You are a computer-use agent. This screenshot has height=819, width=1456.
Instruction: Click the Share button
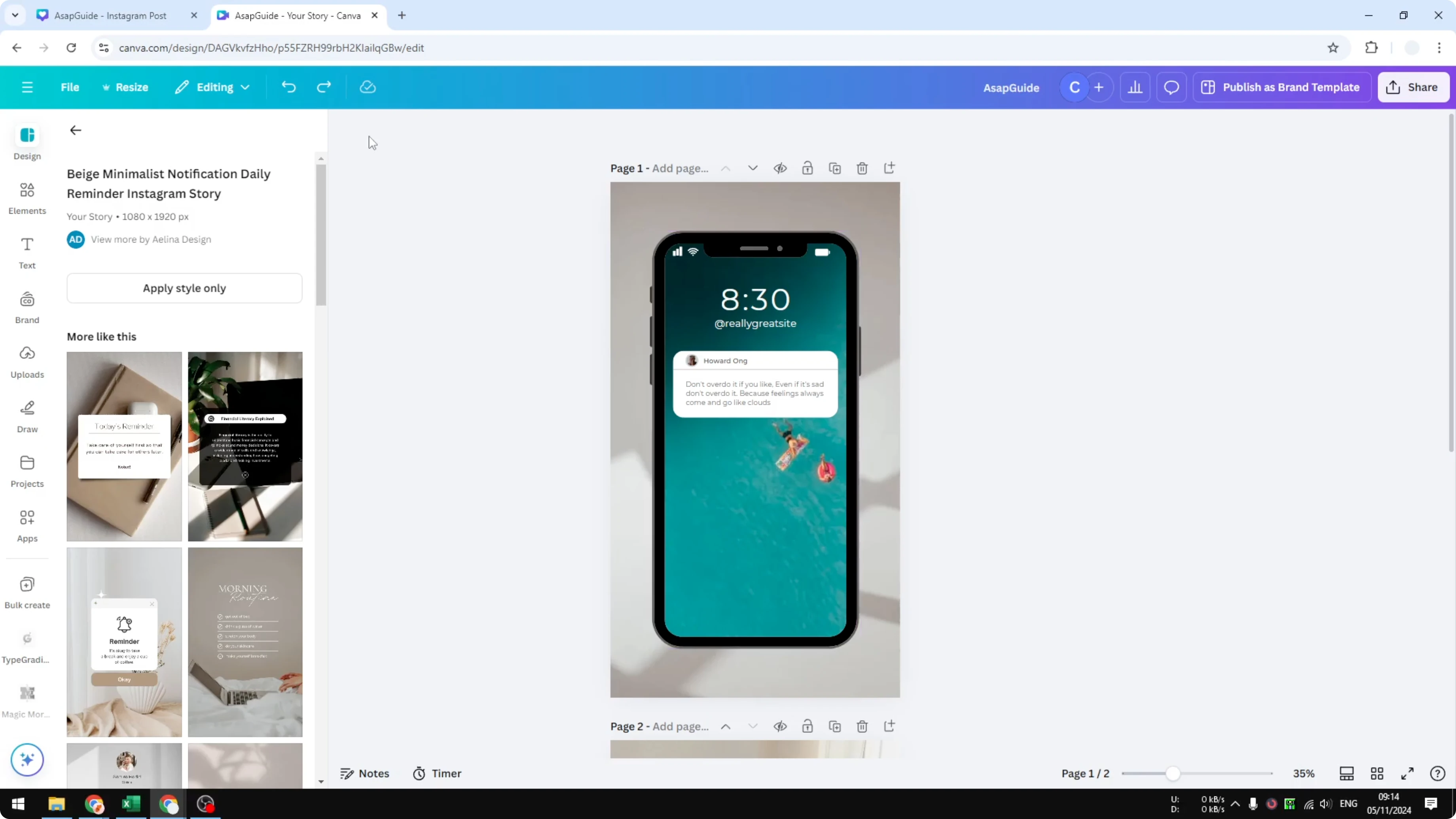click(x=1413, y=87)
